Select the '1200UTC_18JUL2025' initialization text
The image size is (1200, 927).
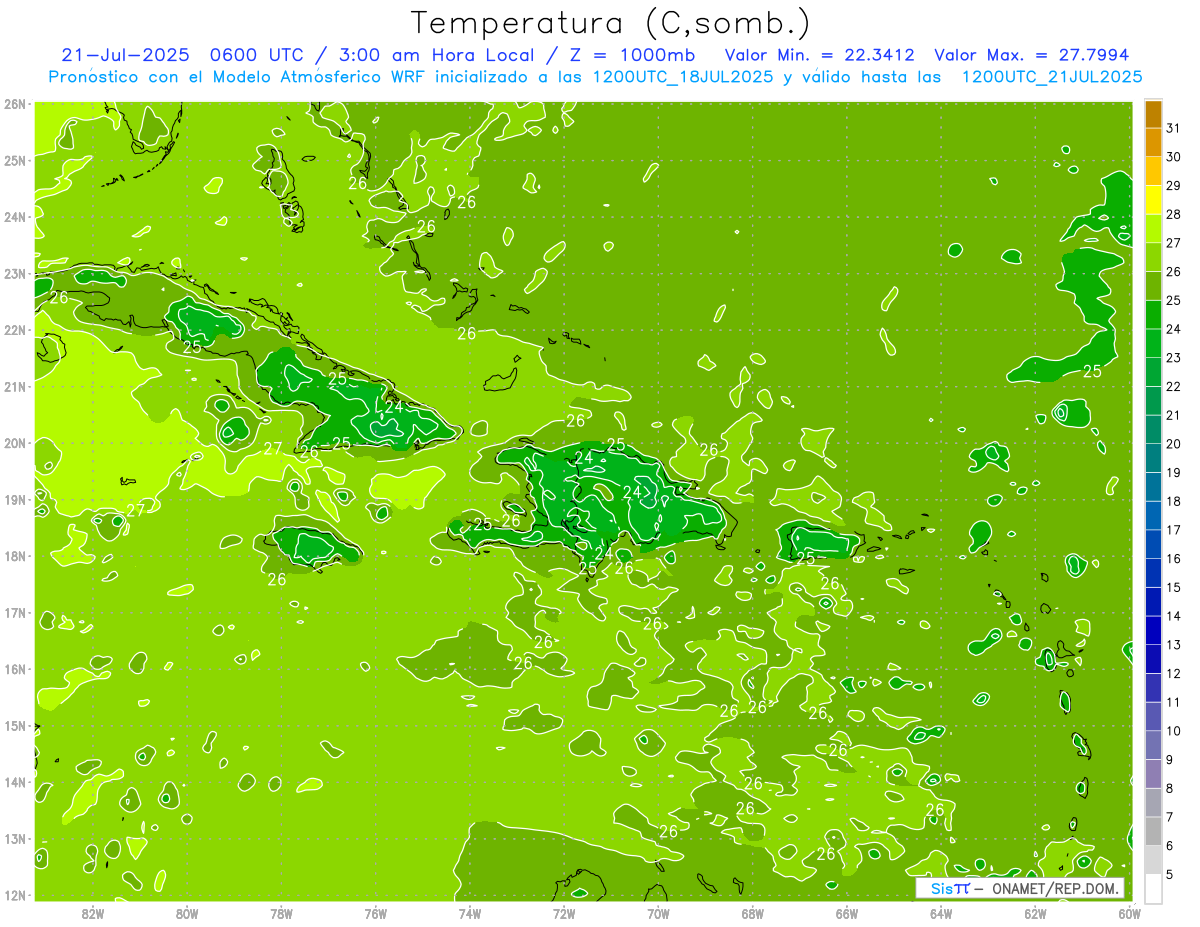point(684,77)
